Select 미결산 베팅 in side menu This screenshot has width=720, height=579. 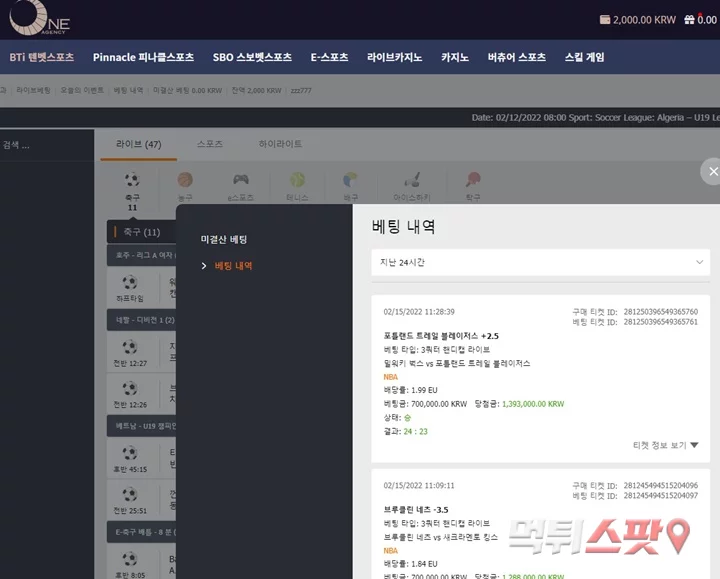pyautogui.click(x=224, y=239)
